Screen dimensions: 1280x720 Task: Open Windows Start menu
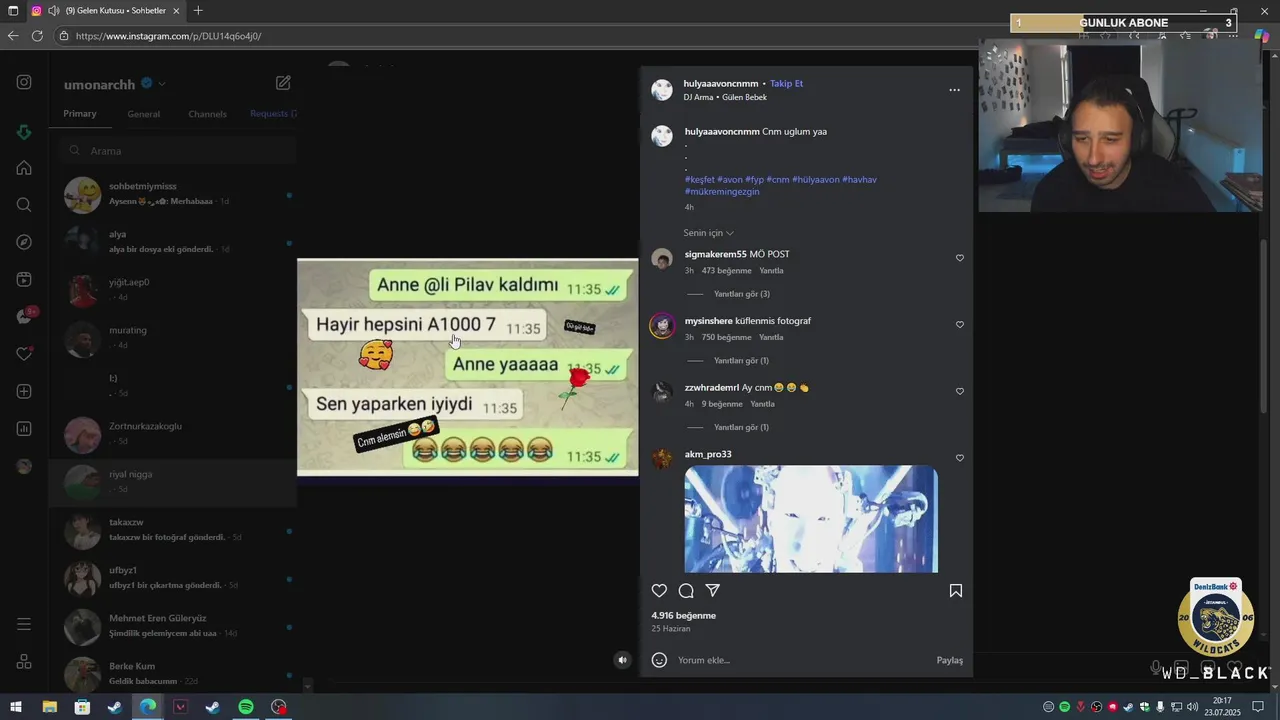click(16, 707)
